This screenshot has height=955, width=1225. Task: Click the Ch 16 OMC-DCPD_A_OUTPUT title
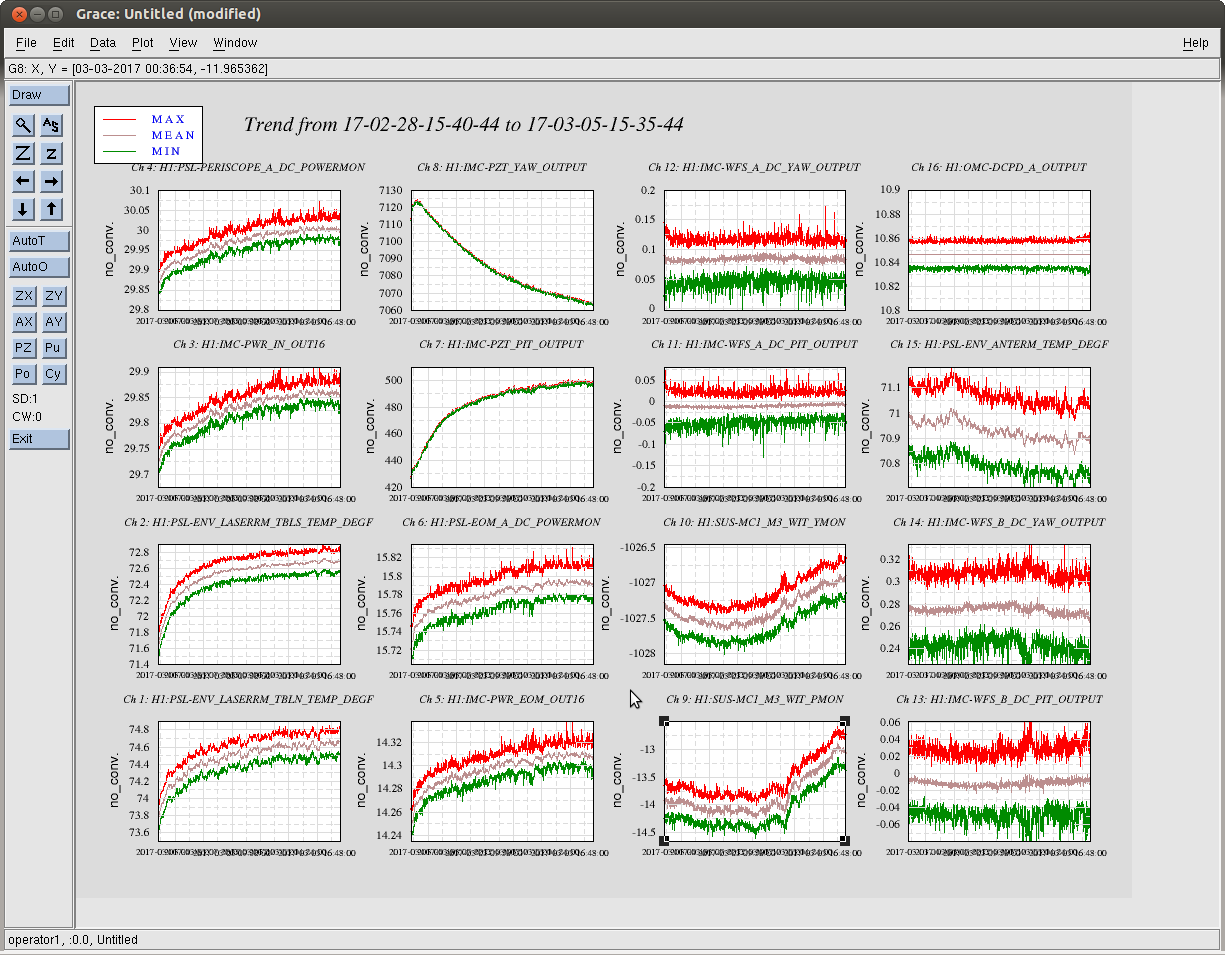click(999, 167)
